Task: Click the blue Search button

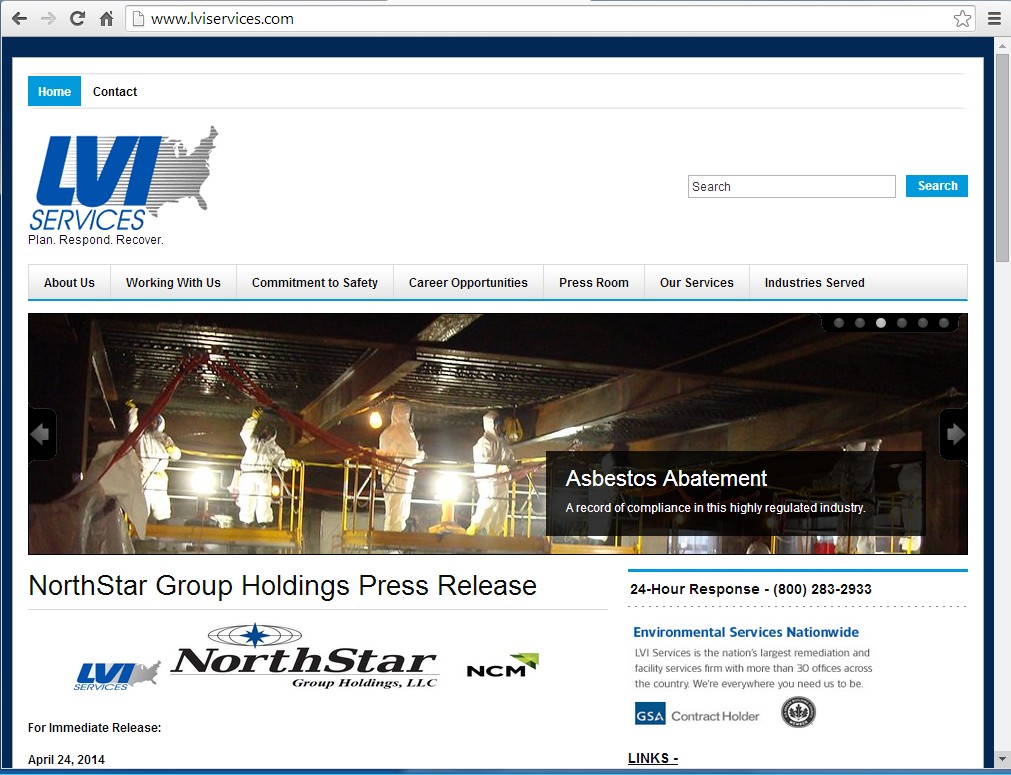Action: click(937, 186)
